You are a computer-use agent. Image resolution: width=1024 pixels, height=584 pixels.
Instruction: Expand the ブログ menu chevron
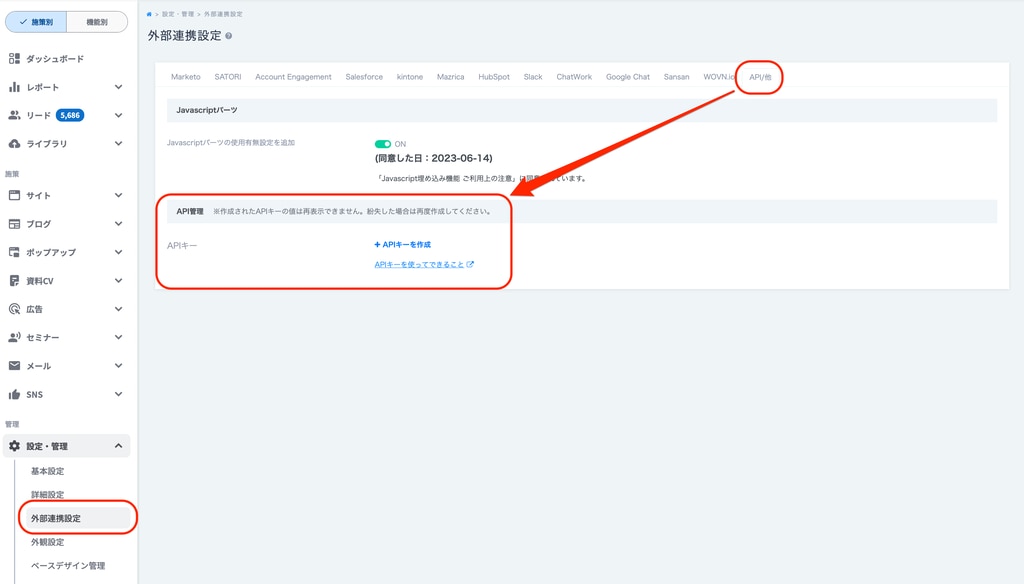coord(118,224)
